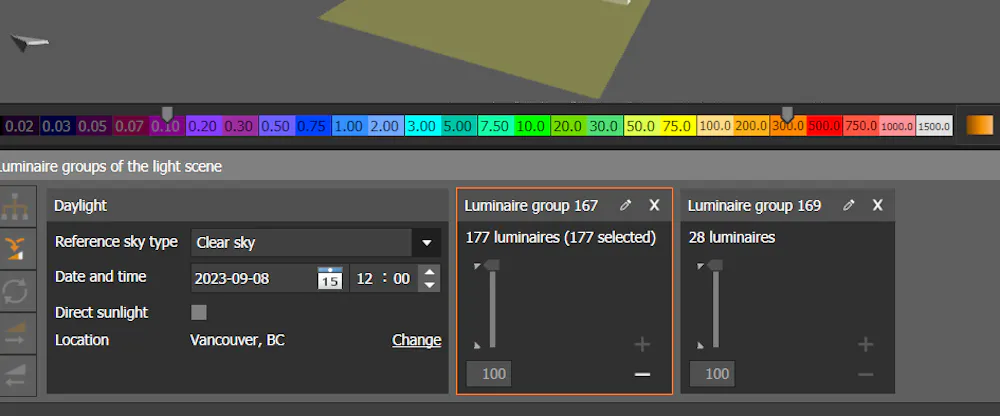Viewport: 1000px width, 416px height.
Task: Click the minutes value 00 in time field
Action: click(402, 279)
